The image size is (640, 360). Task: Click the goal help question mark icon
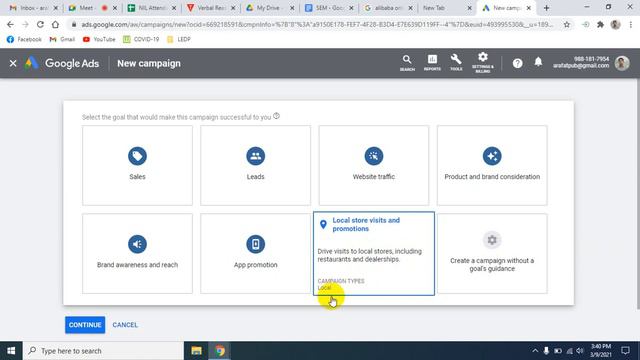pos(276,116)
